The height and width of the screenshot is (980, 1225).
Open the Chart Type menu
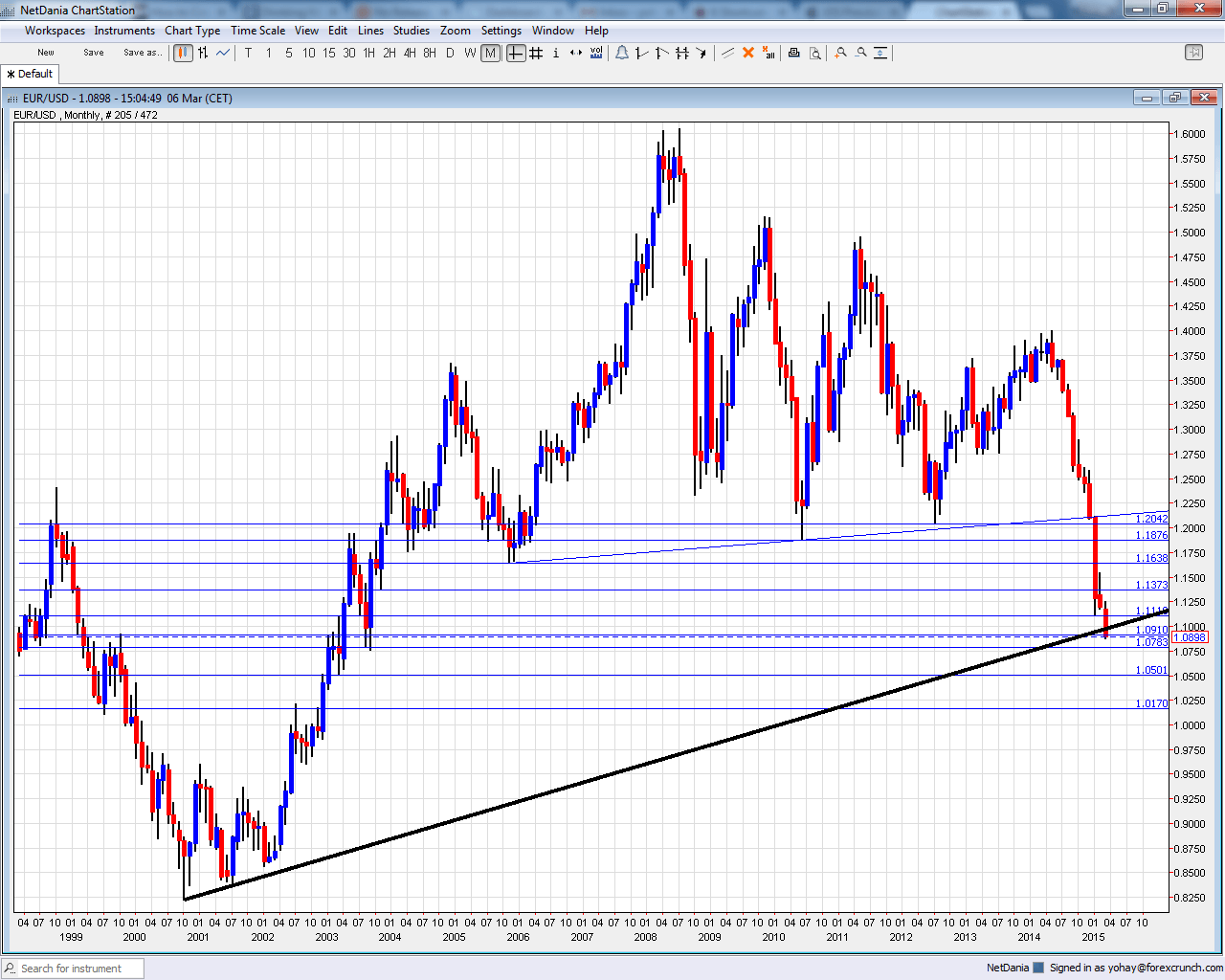(x=192, y=31)
